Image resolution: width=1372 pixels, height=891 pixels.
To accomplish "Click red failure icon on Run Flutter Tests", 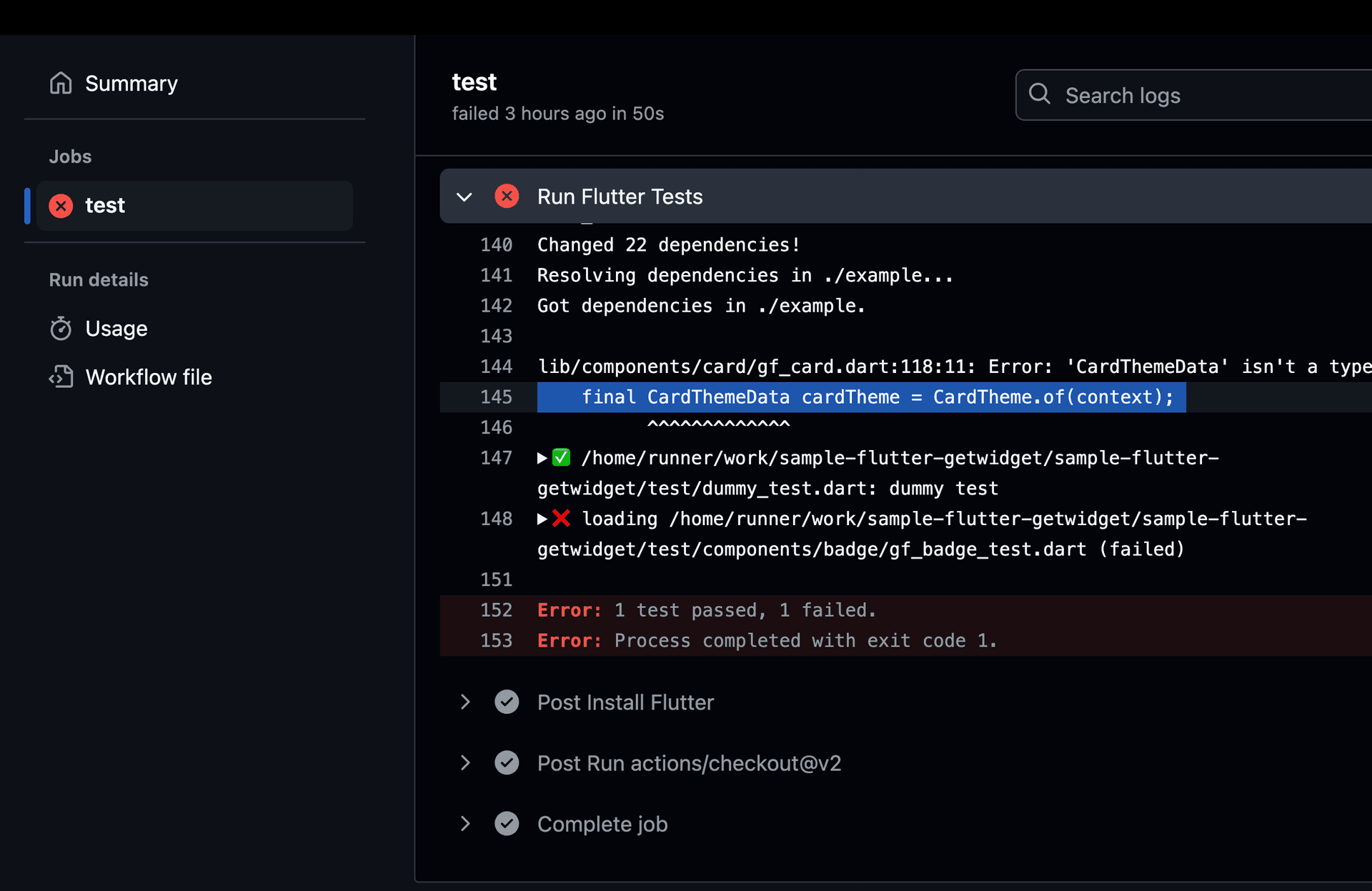I will tap(507, 196).
